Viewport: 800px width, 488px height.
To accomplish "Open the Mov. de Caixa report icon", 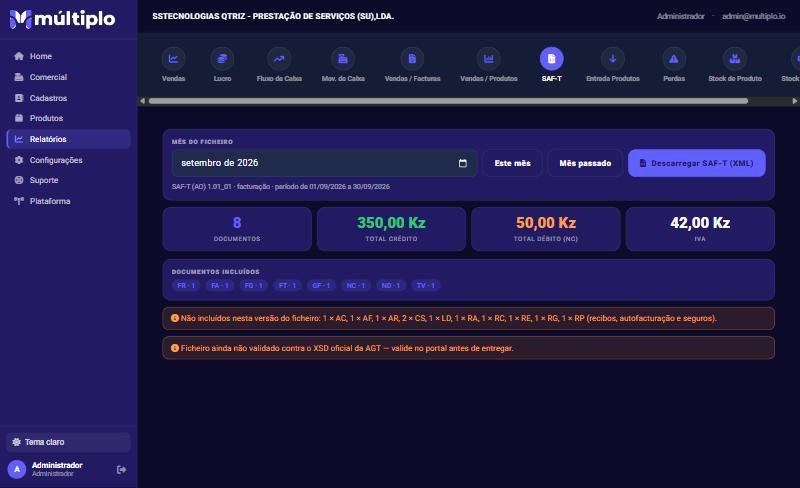I will [343, 59].
